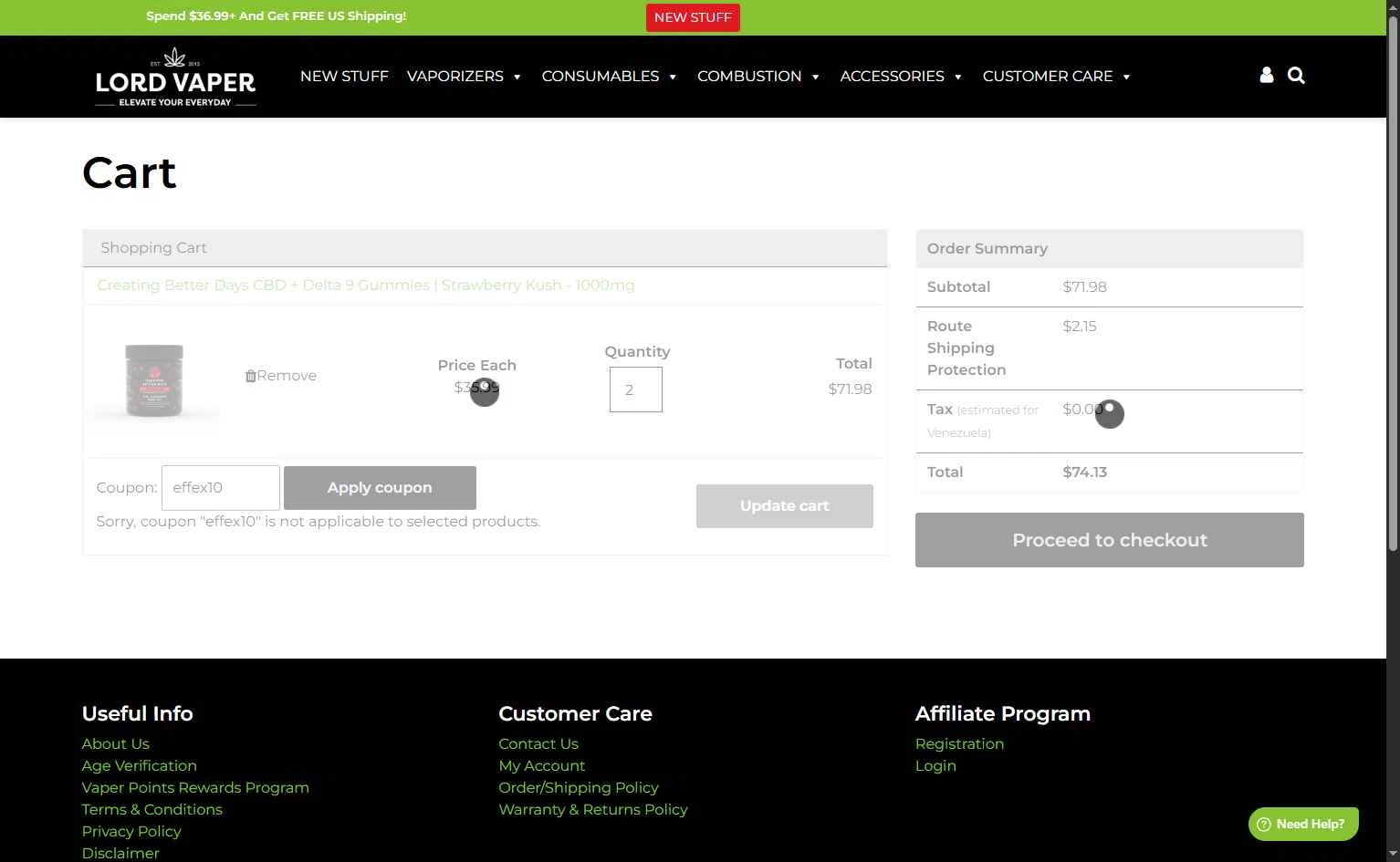Click the quantity input box

(636, 389)
